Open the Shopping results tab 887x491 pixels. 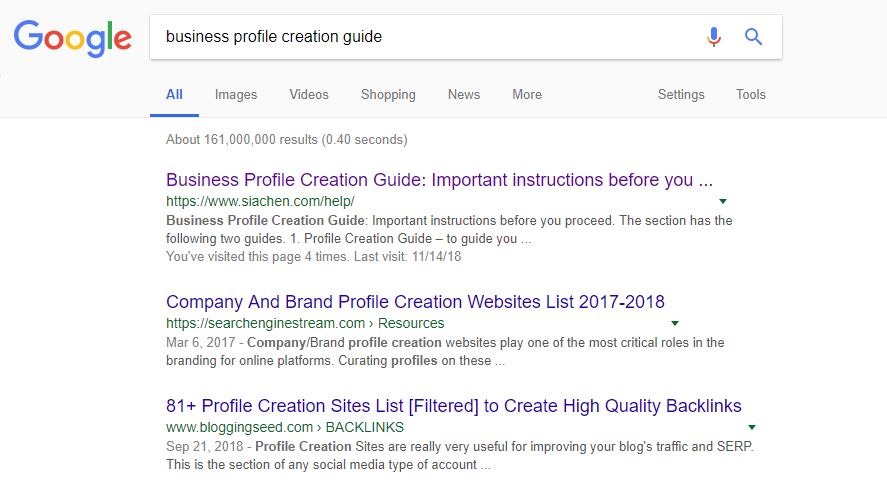pos(388,94)
